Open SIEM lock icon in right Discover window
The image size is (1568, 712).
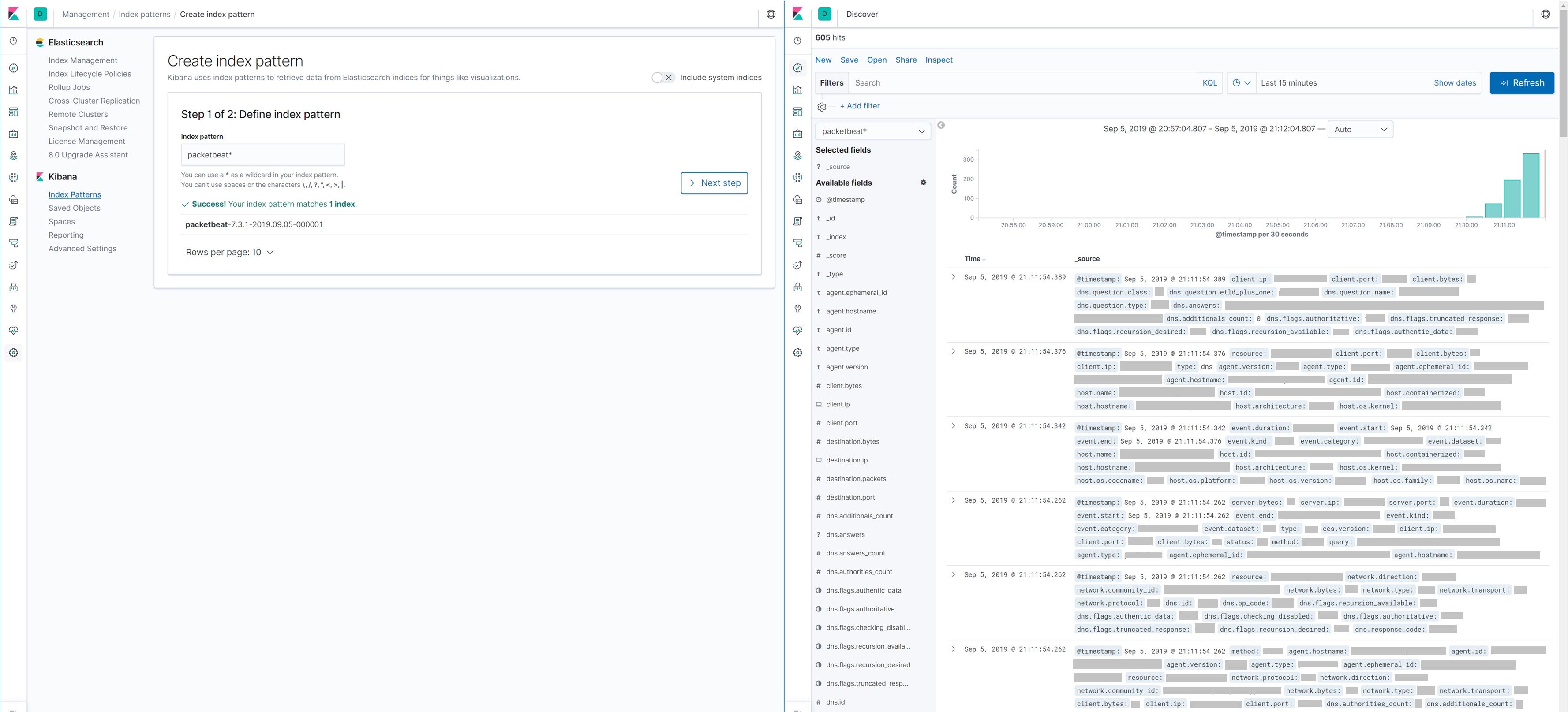tap(797, 287)
